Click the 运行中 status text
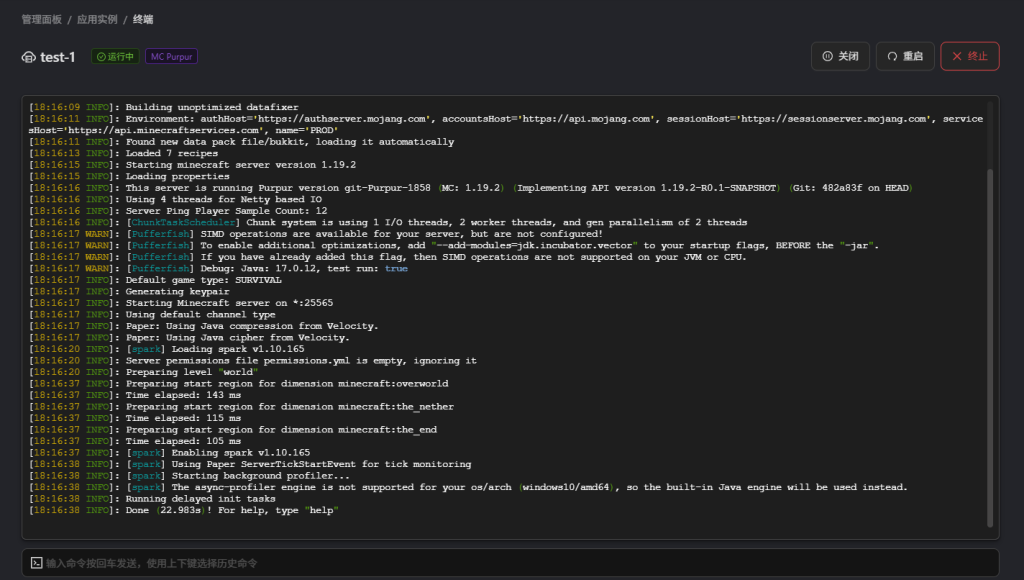This screenshot has height=580, width=1024. 120,57
